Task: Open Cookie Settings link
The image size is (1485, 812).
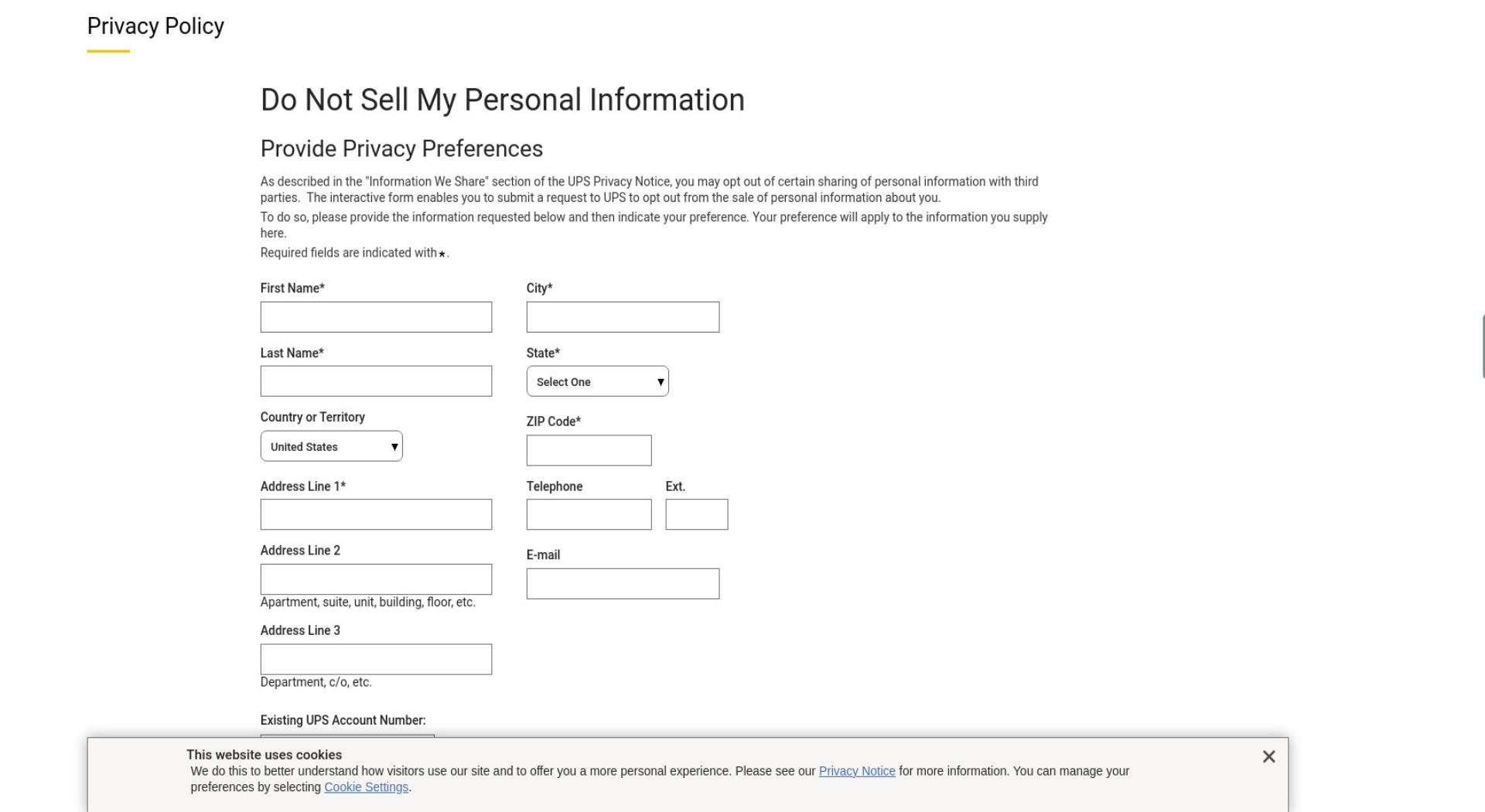Action: [x=366, y=787]
